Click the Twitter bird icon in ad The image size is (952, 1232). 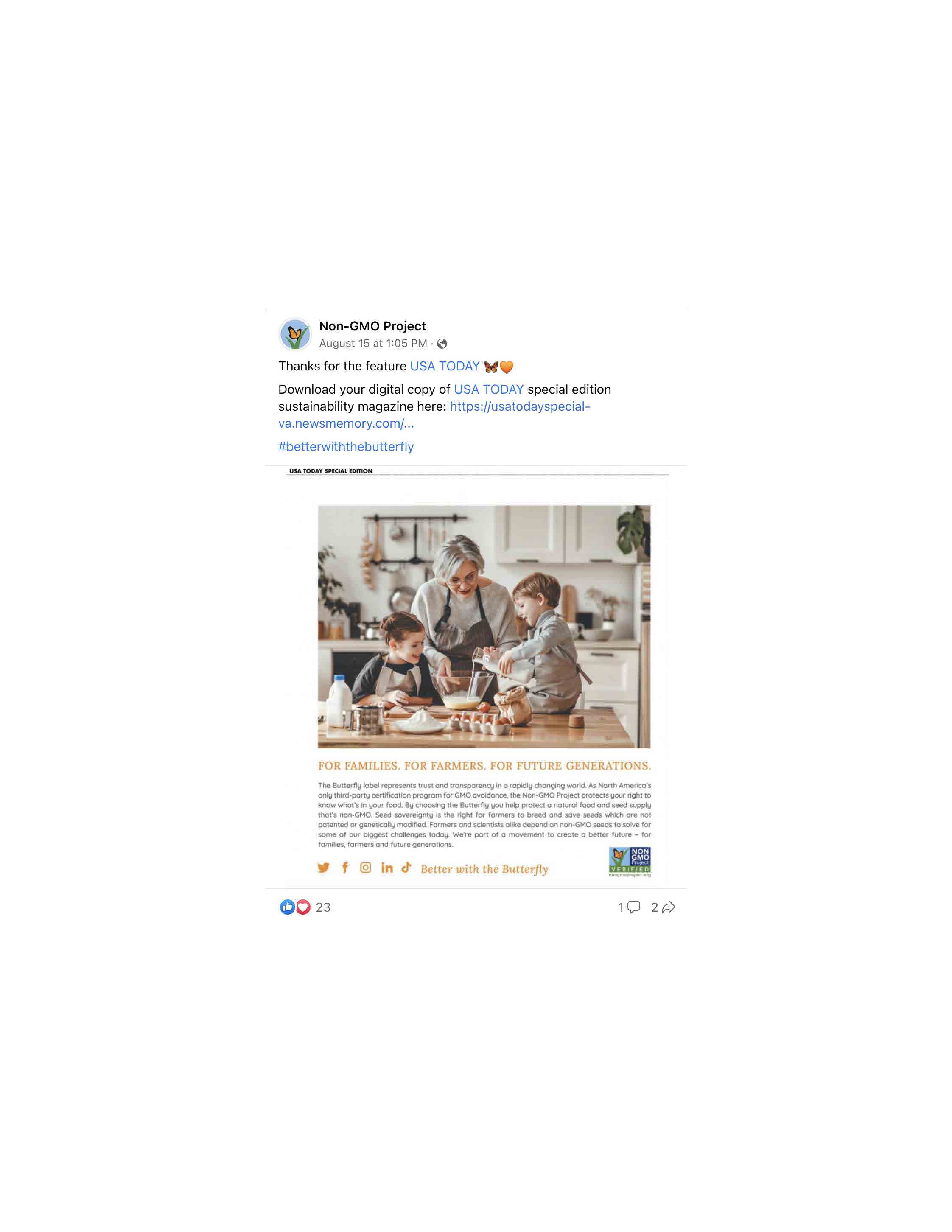323,868
